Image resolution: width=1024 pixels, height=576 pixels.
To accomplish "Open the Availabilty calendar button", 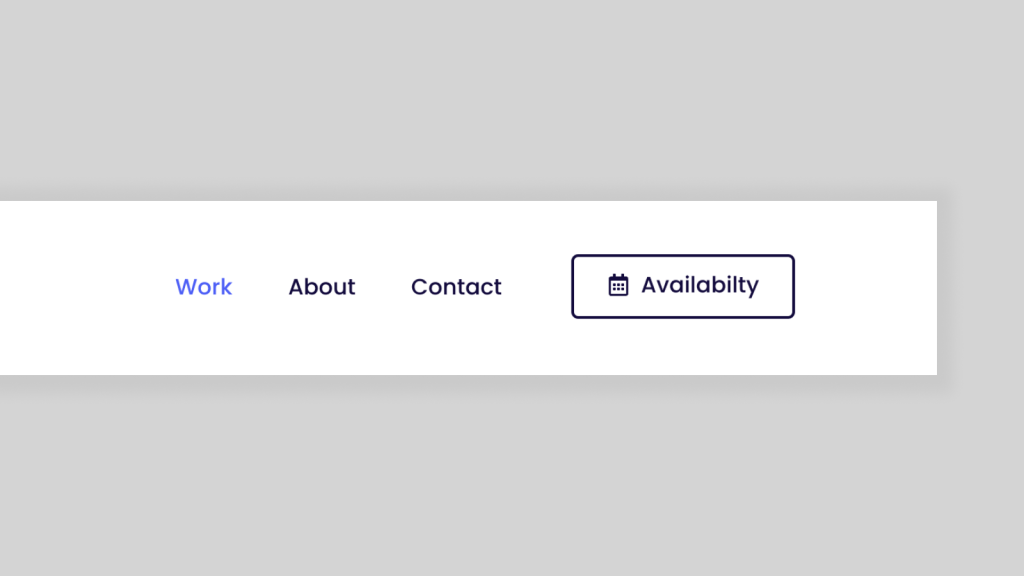I will coord(683,286).
